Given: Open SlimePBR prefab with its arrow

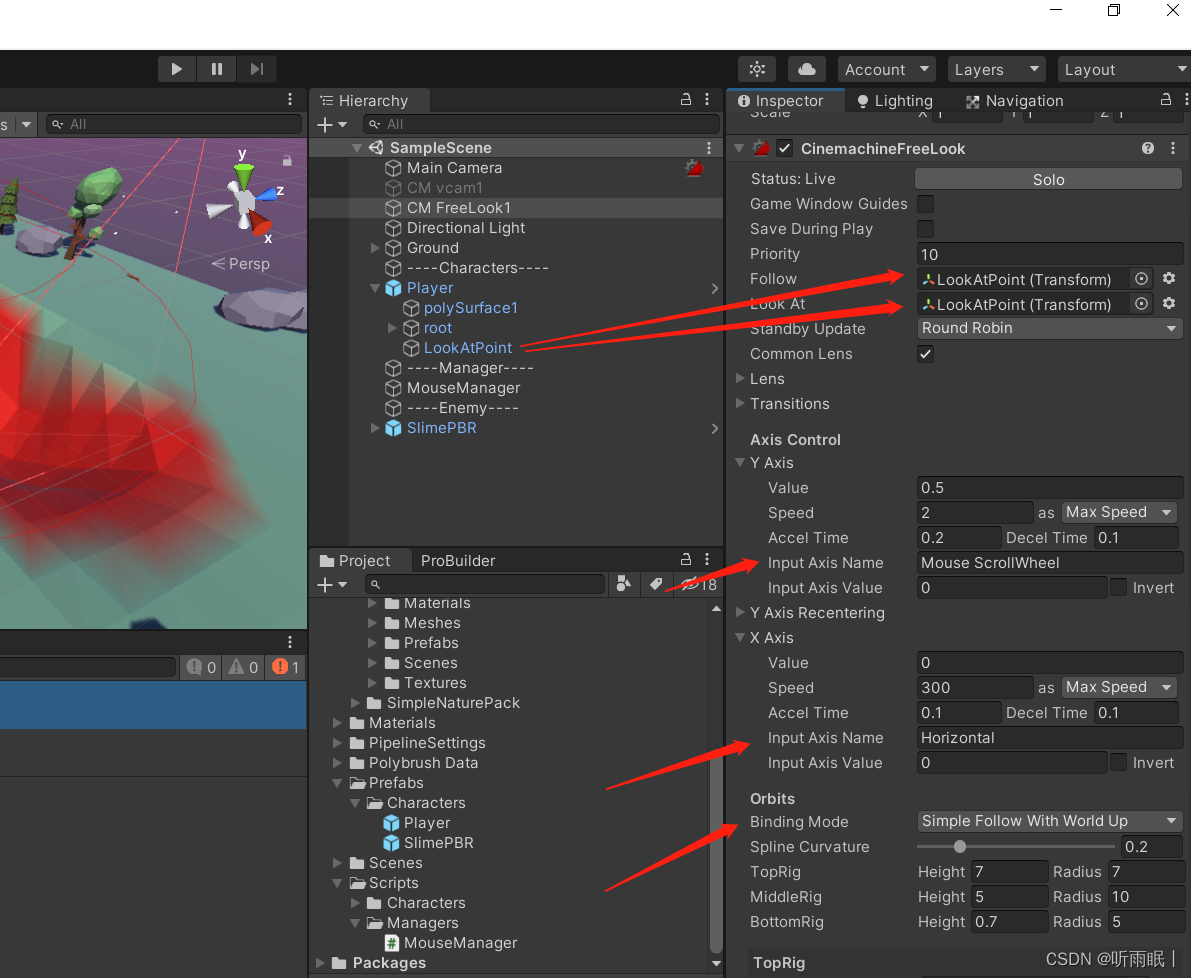Looking at the screenshot, I should [x=714, y=428].
